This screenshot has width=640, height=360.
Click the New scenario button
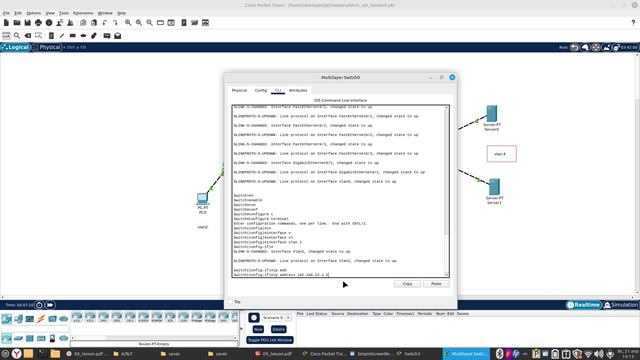(x=258, y=329)
